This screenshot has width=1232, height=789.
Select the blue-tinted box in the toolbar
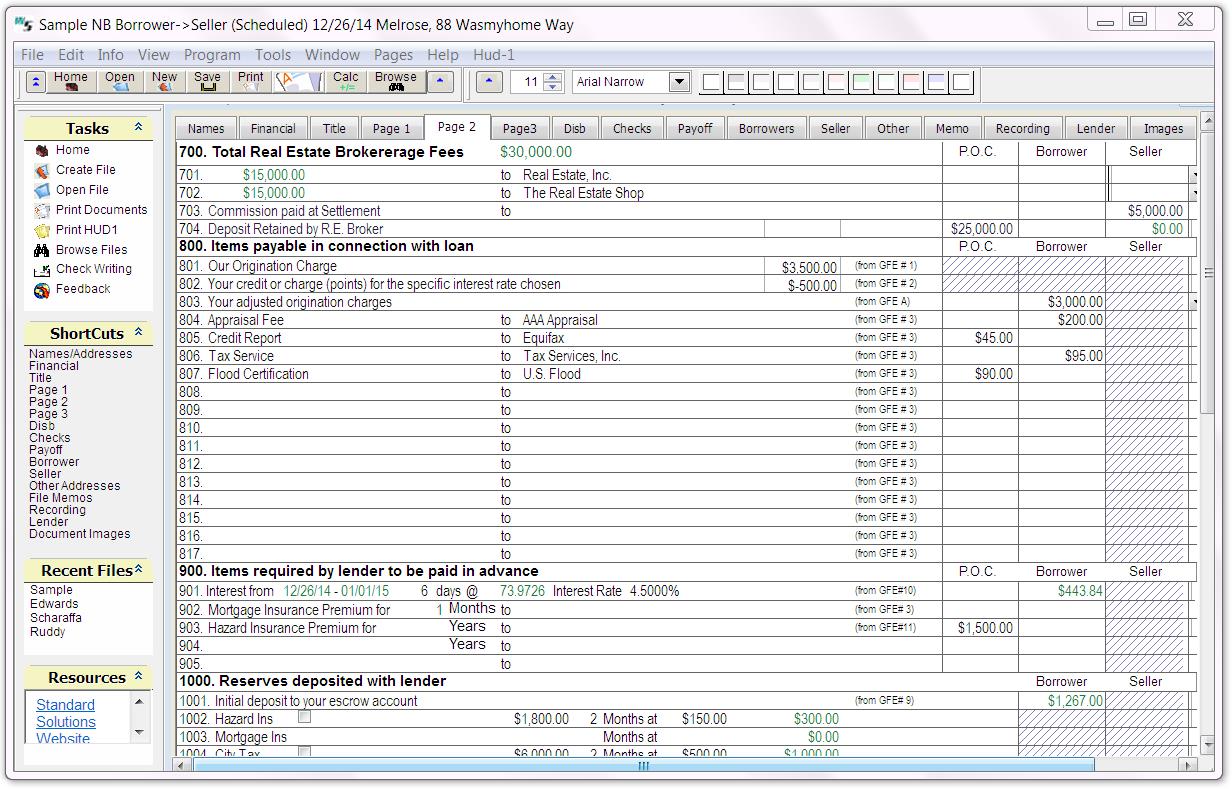tap(936, 82)
